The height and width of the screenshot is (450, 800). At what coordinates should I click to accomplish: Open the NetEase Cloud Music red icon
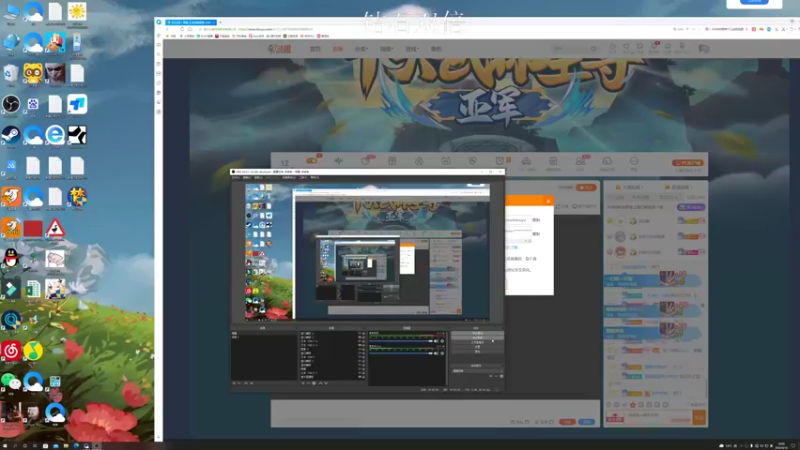(11, 351)
